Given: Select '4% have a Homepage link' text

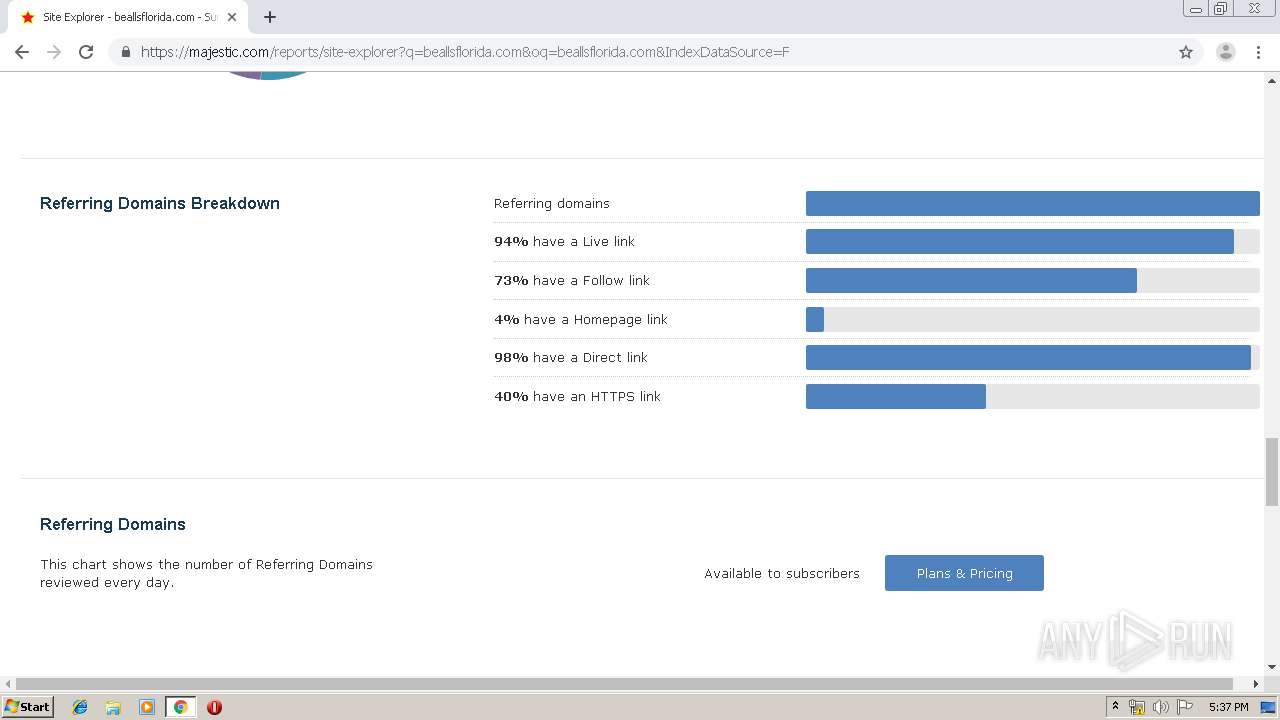Looking at the screenshot, I should [581, 319].
